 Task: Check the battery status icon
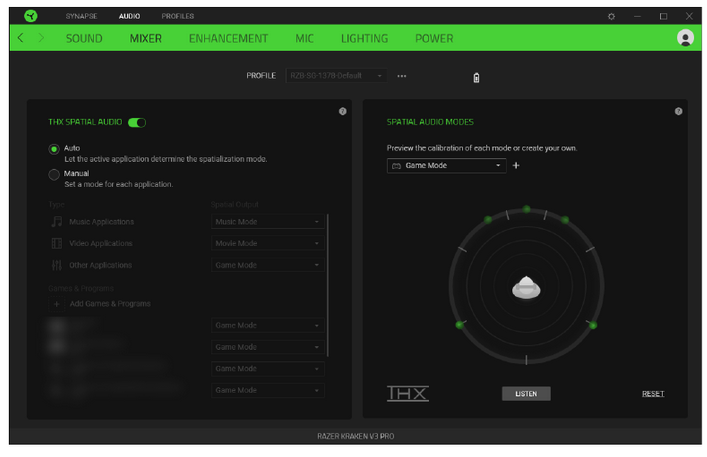coord(476,78)
